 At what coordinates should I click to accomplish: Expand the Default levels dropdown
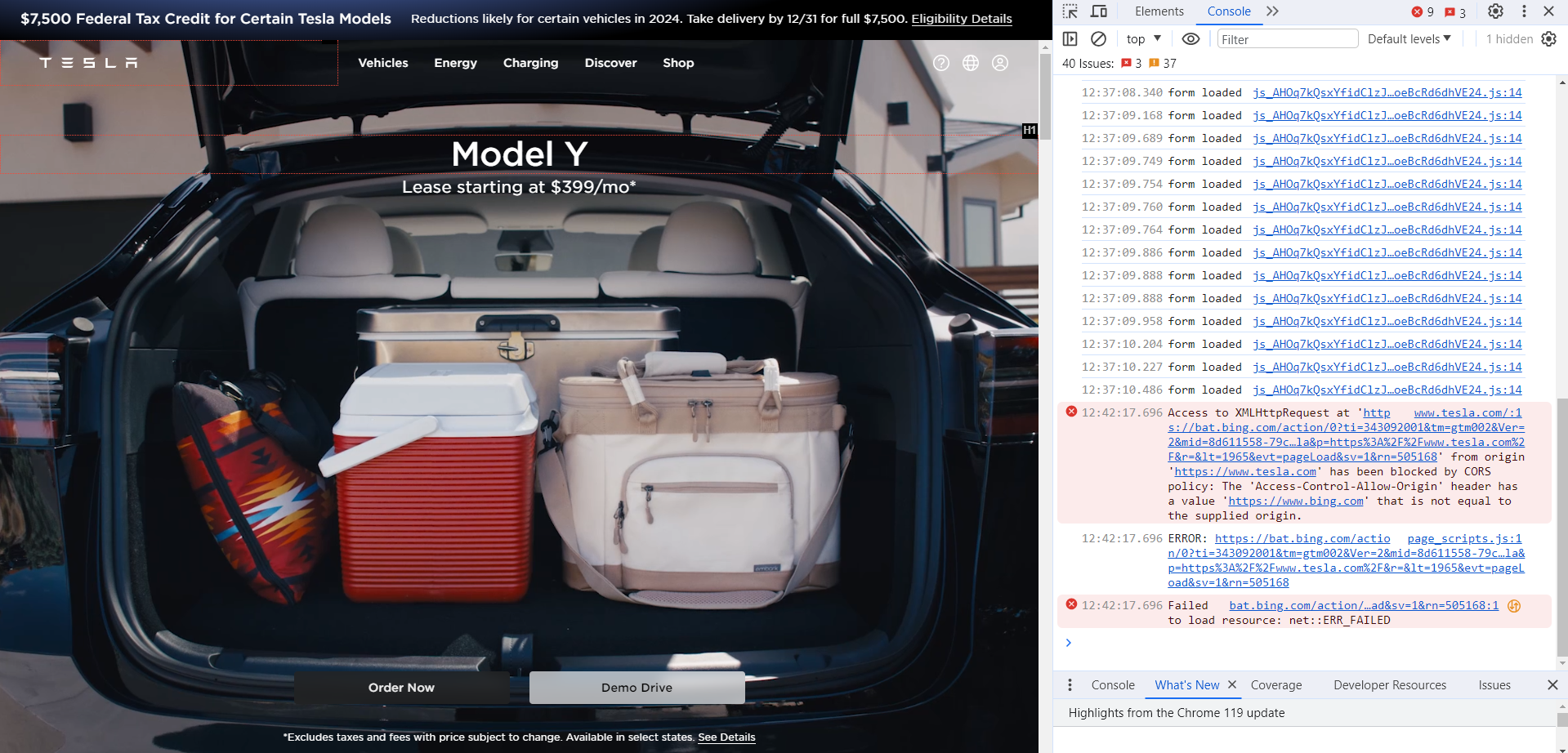1409,39
